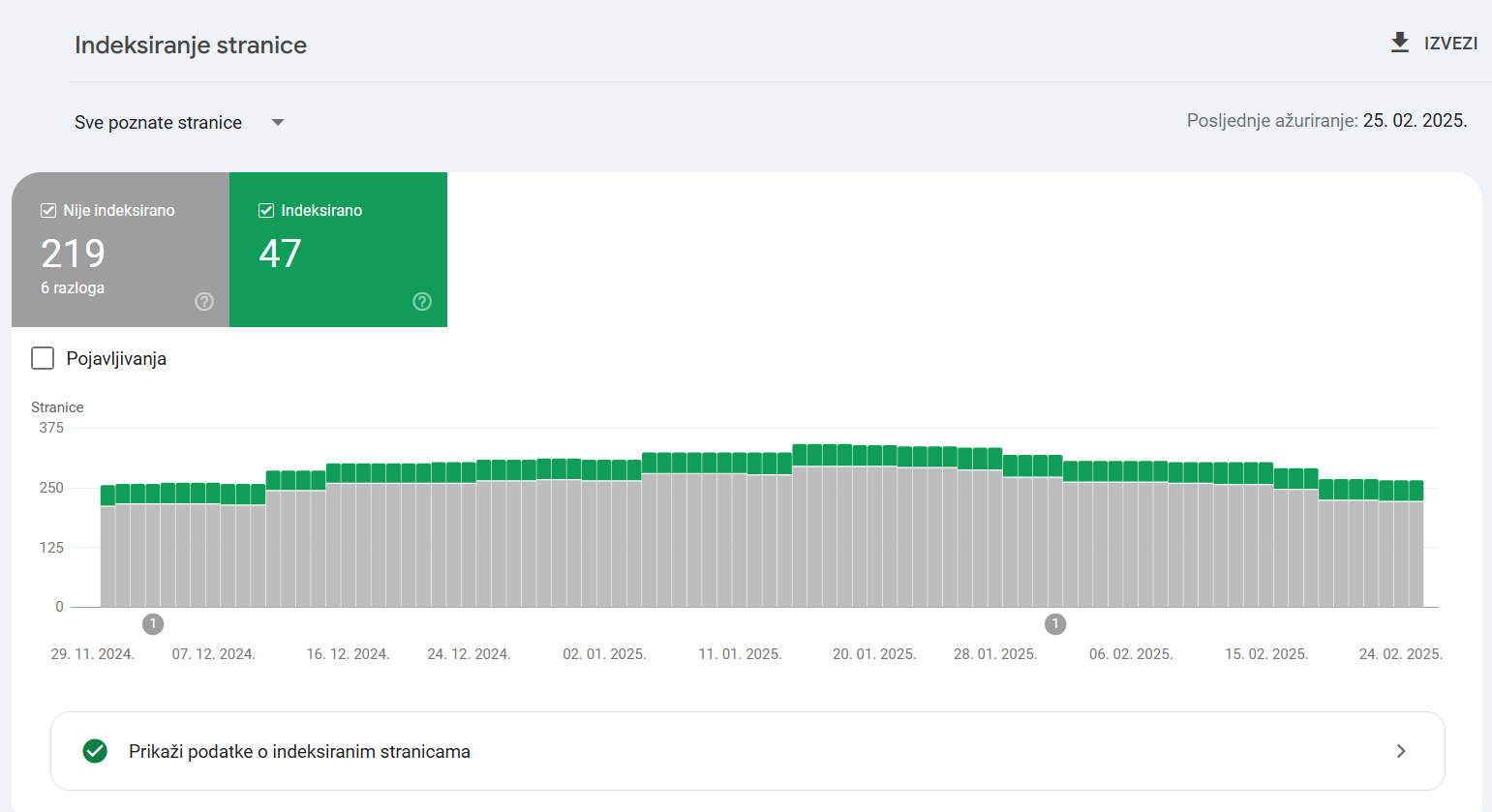Click the first gray chart bar on the left
The height and width of the screenshot is (812, 1492).
tap(107, 556)
